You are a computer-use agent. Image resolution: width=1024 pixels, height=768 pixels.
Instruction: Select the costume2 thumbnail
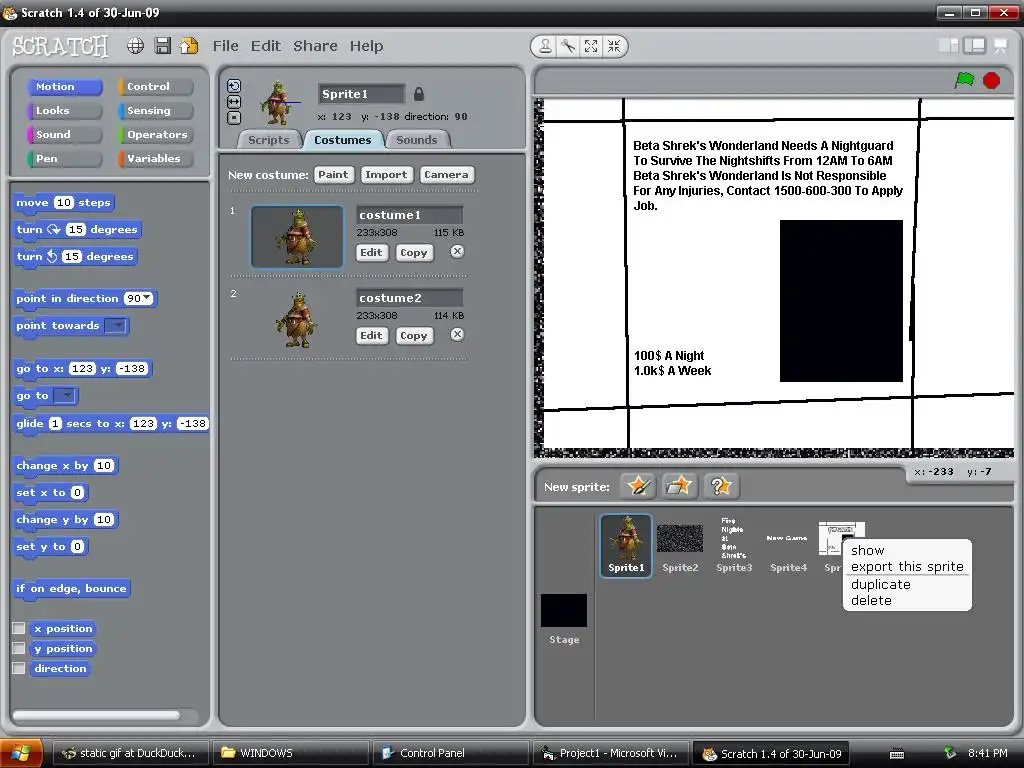tap(297, 320)
